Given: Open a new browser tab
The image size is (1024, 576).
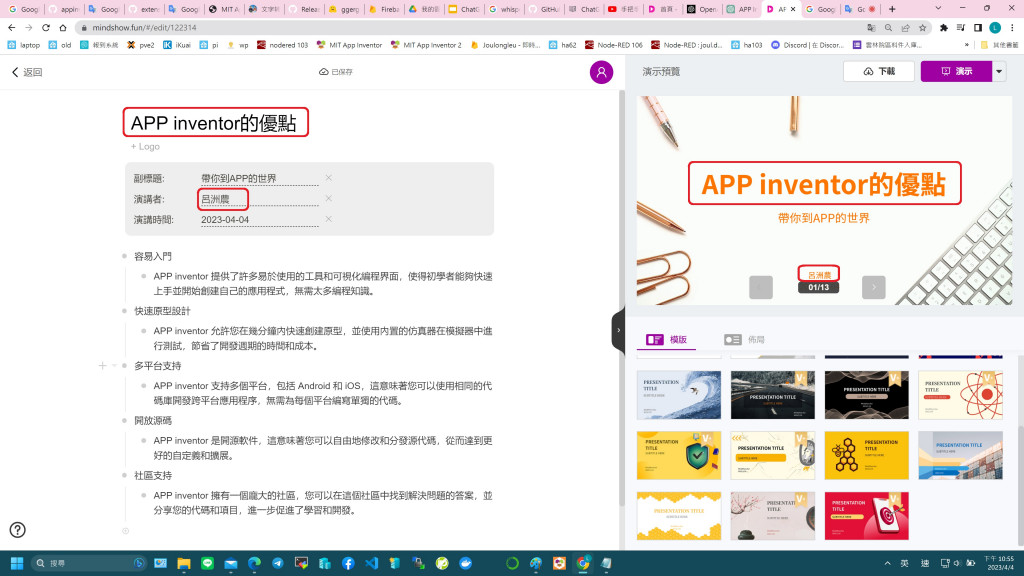Looking at the screenshot, I should point(892,9).
